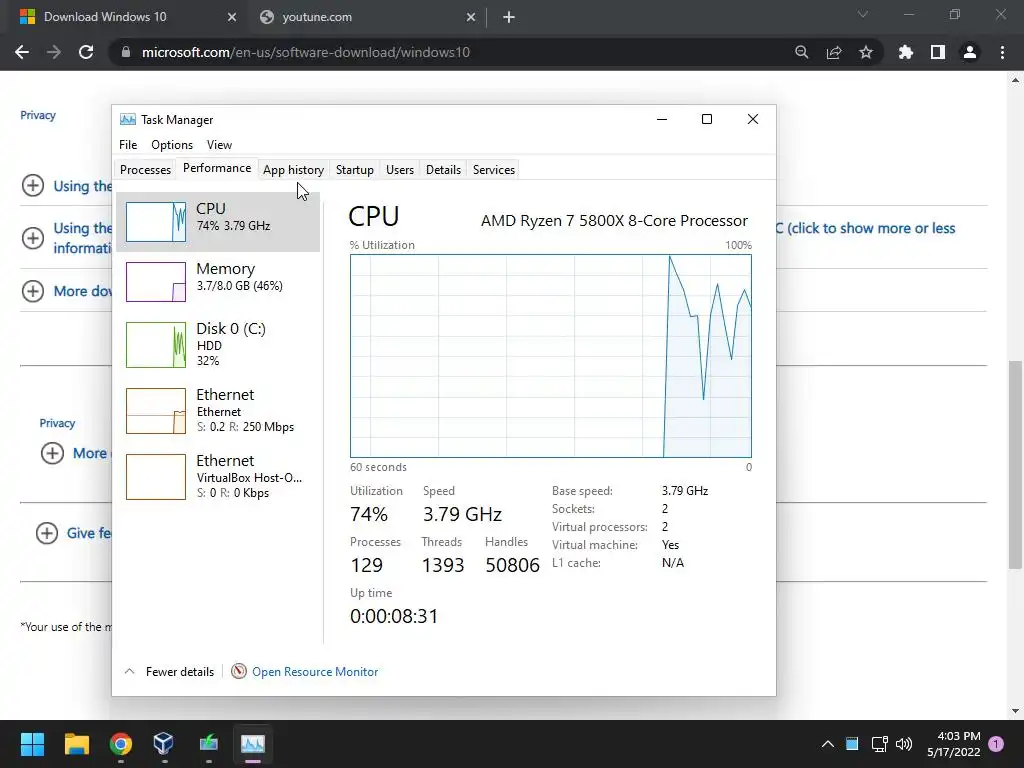Open the notification badge in tray
Viewport: 1024px width, 768px height.
coord(996,744)
